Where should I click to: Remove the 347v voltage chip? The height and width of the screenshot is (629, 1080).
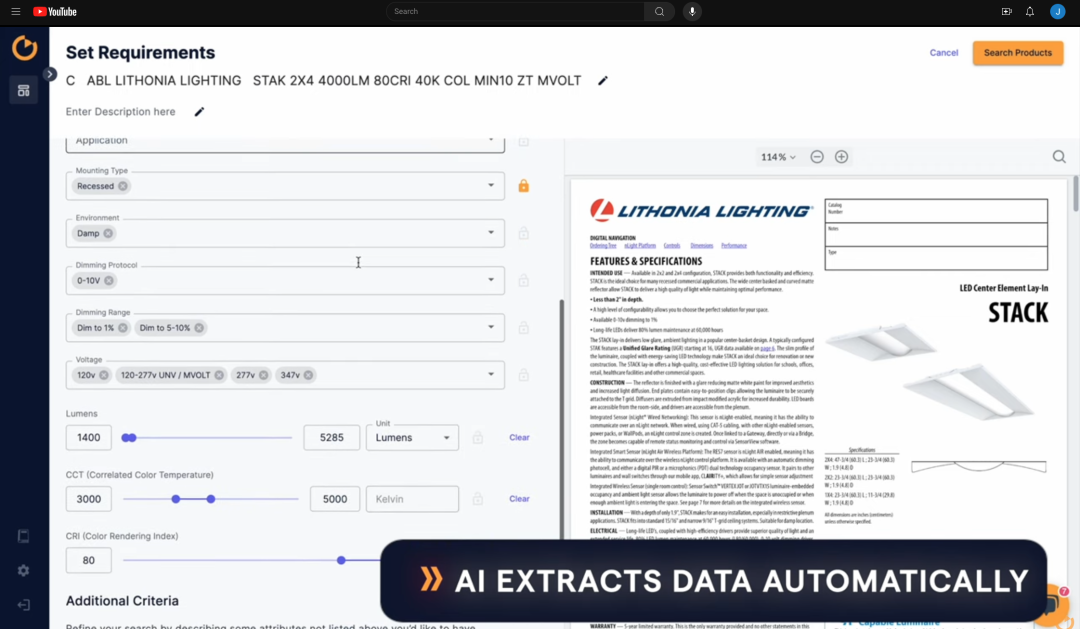click(309, 375)
